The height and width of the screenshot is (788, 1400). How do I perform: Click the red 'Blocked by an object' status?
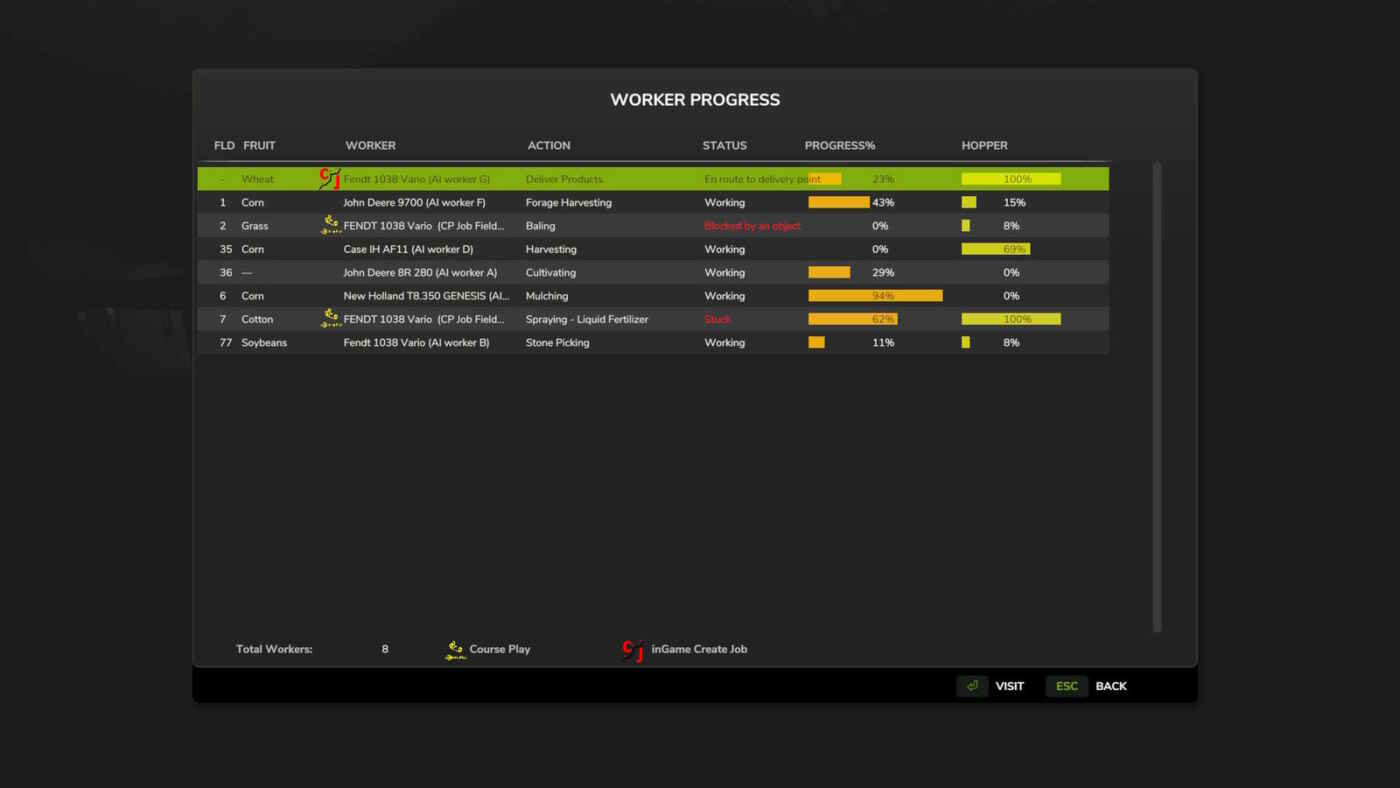click(752, 226)
